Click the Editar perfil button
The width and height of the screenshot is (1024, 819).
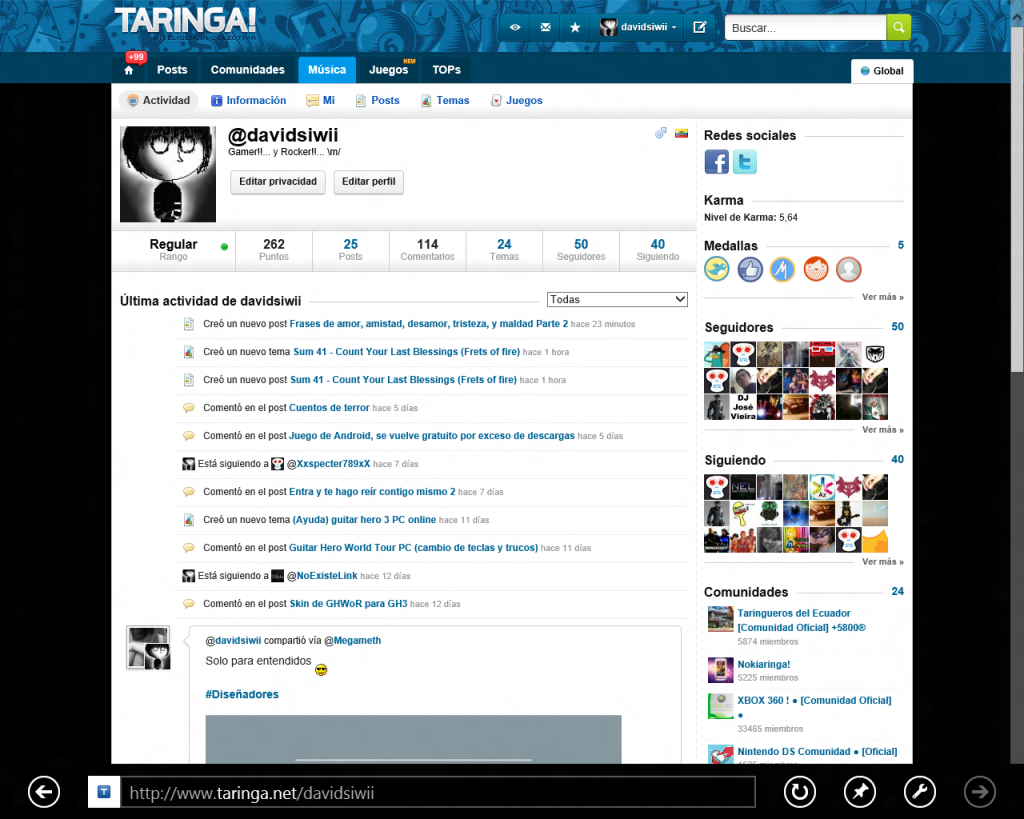coord(368,182)
